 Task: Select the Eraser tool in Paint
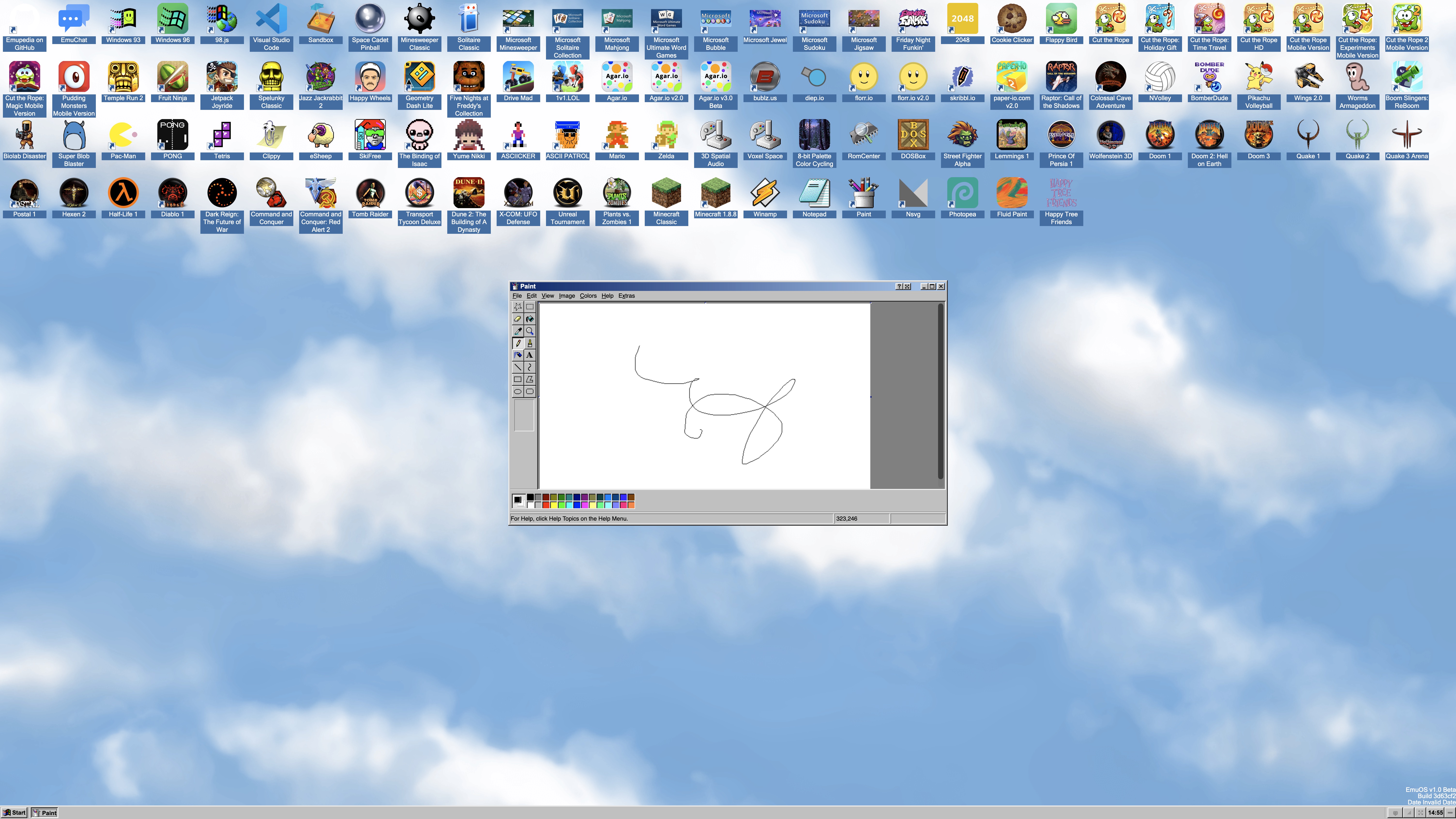coord(517,319)
